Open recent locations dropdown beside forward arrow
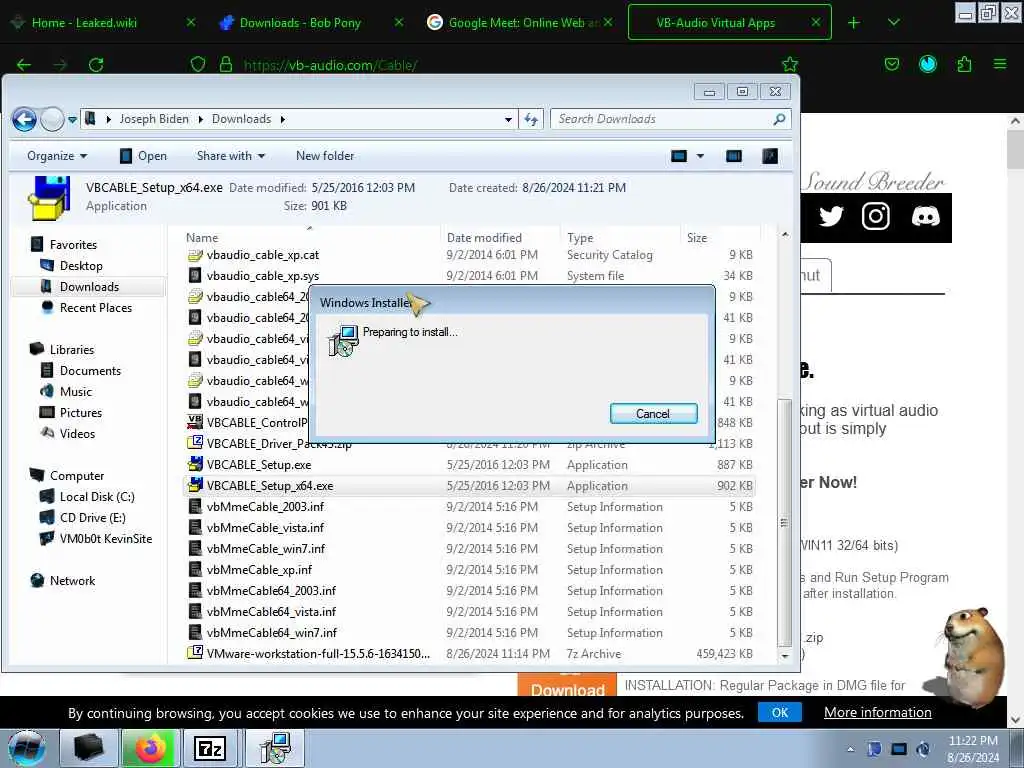The height and width of the screenshot is (768, 1024). pos(72,120)
